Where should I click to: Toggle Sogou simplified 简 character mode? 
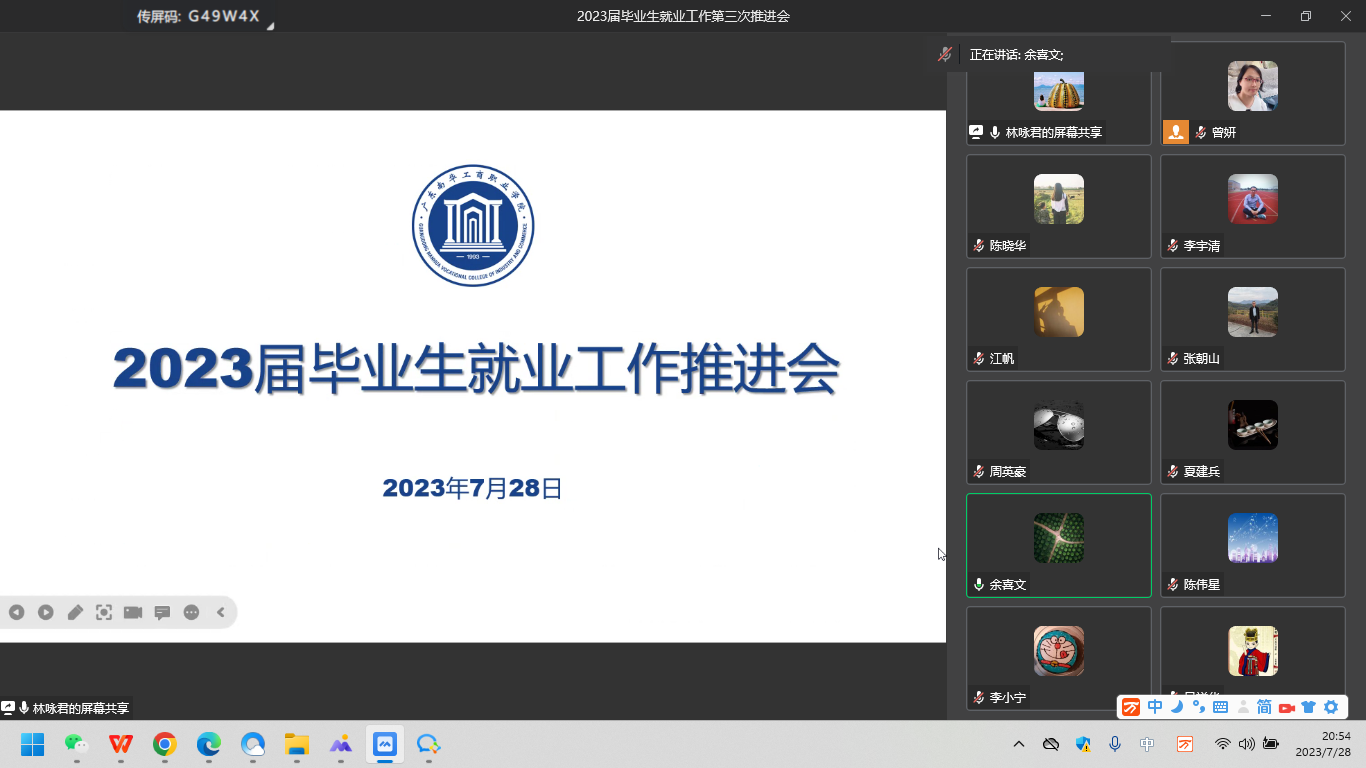(1264, 707)
